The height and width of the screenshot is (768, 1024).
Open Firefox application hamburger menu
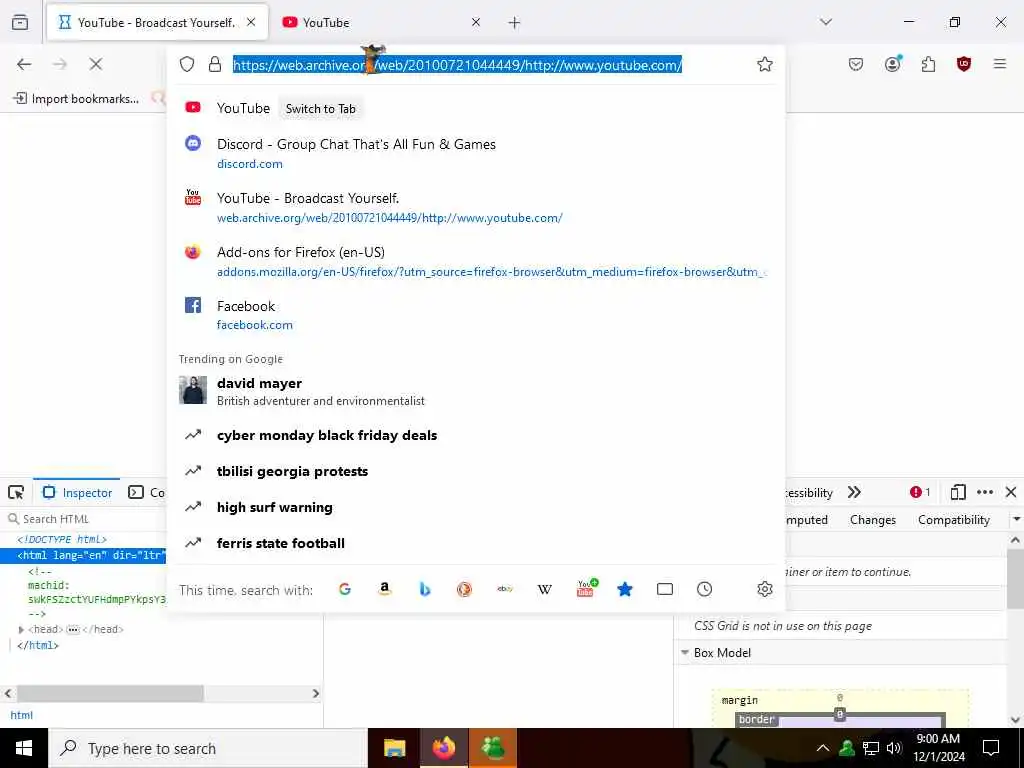(1000, 64)
